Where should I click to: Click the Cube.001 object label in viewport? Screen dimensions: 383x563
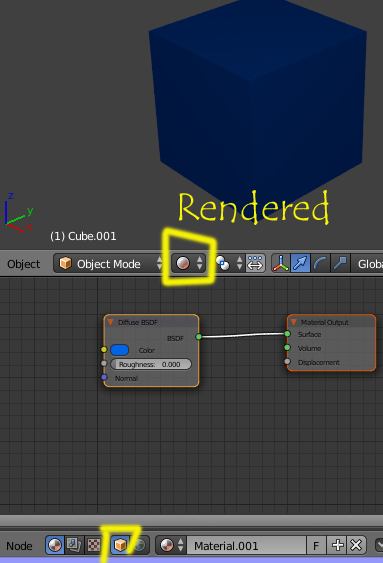[83, 236]
